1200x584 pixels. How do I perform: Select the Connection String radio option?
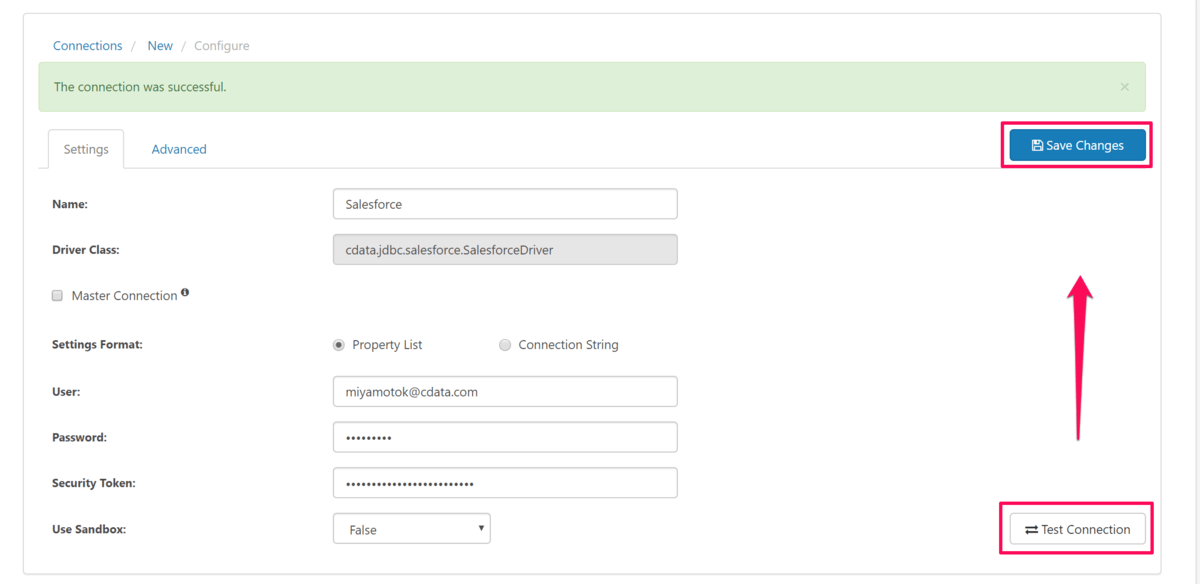pyautogui.click(x=505, y=345)
